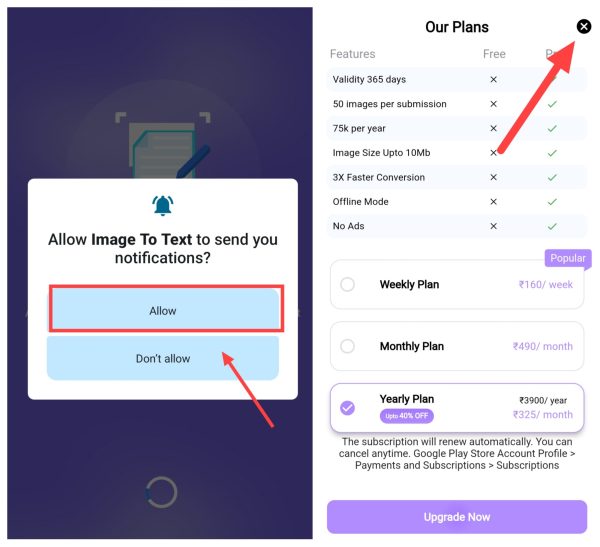This screenshot has height=547, width=600.
Task: Tap the Validity 365 days feature row
Action: (x=457, y=79)
